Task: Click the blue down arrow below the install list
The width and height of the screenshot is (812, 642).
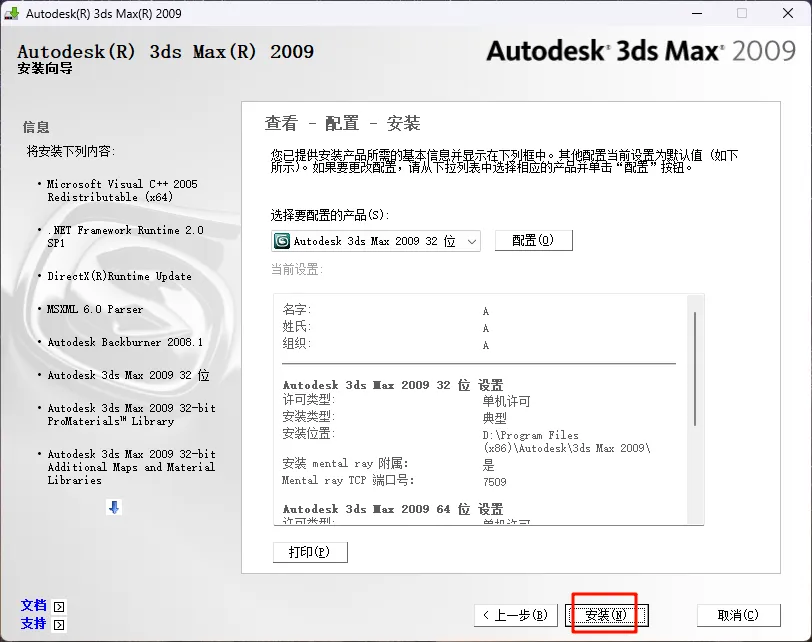Action: point(114,507)
